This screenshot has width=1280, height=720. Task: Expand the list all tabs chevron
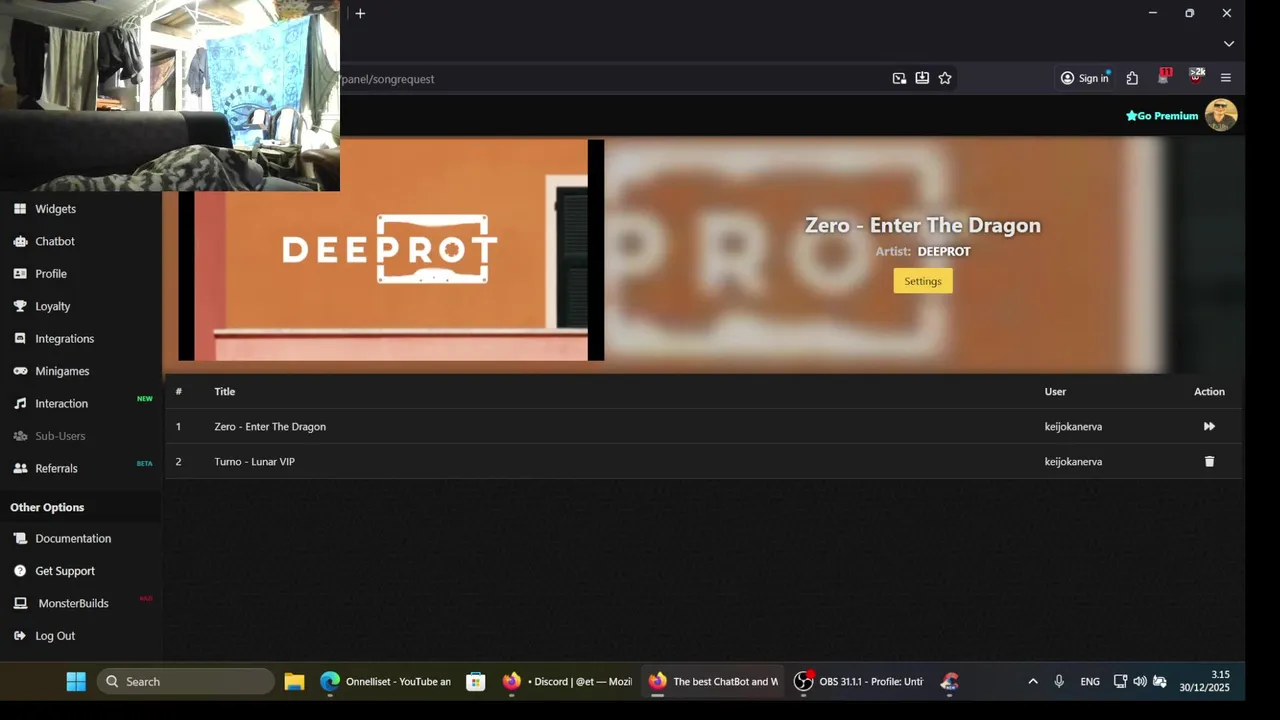[x=1229, y=44]
